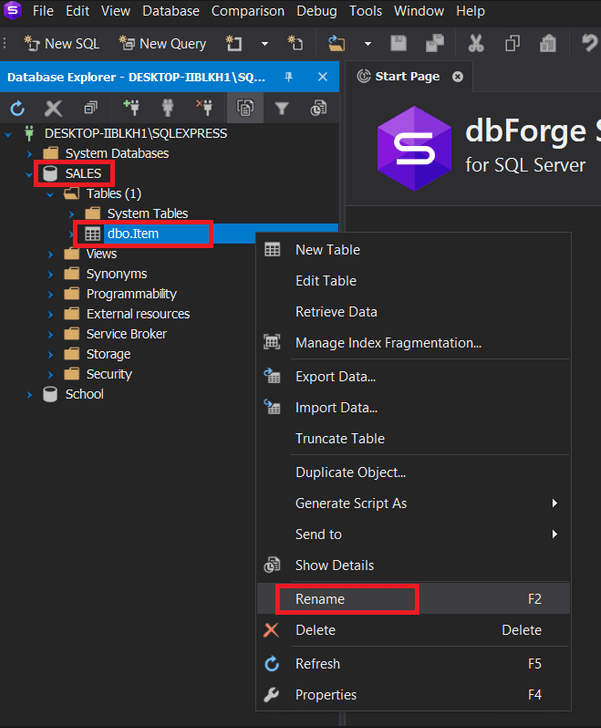This screenshot has height=728, width=601.
Task: Open the Comparison menu
Action: click(x=248, y=11)
